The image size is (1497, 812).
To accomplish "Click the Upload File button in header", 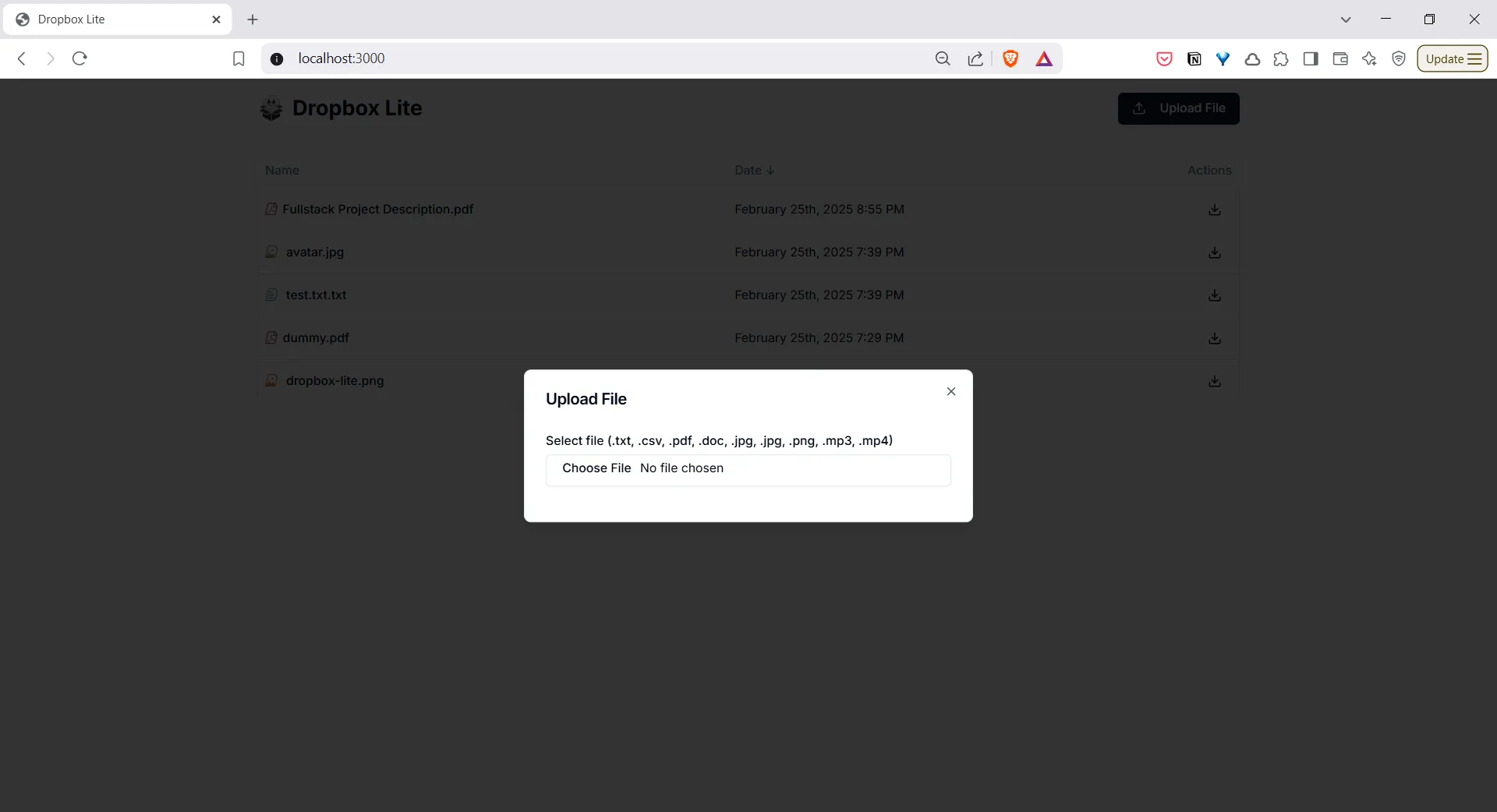I will (x=1179, y=108).
